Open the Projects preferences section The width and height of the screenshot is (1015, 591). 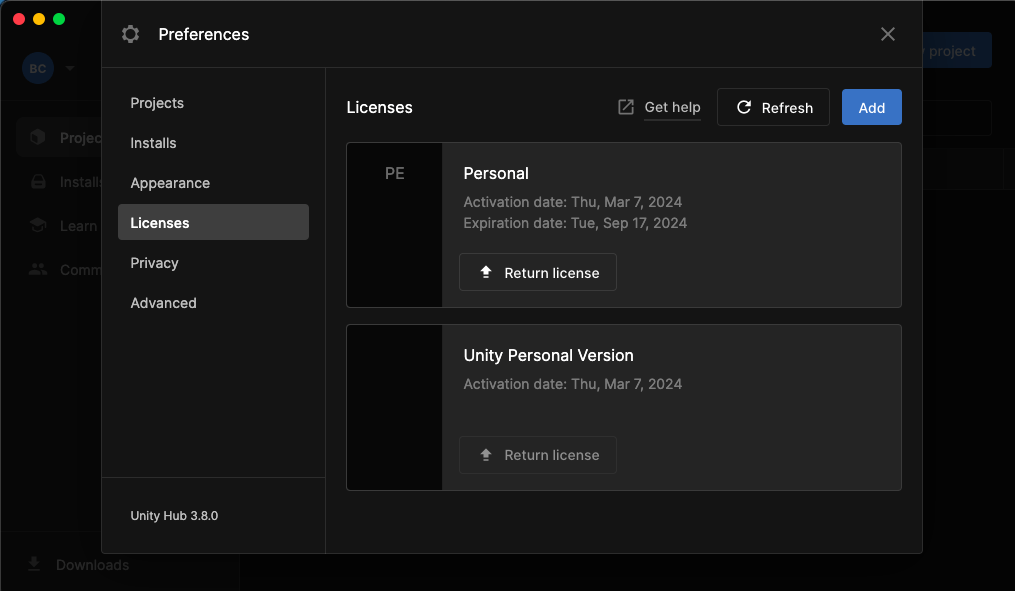click(213, 103)
